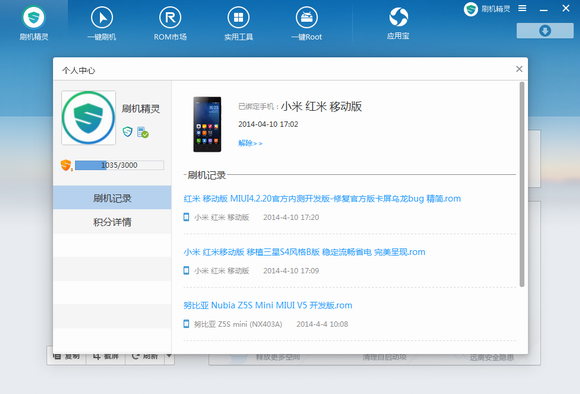Open the 一键Root tab
580x394 pixels.
[x=307, y=23]
